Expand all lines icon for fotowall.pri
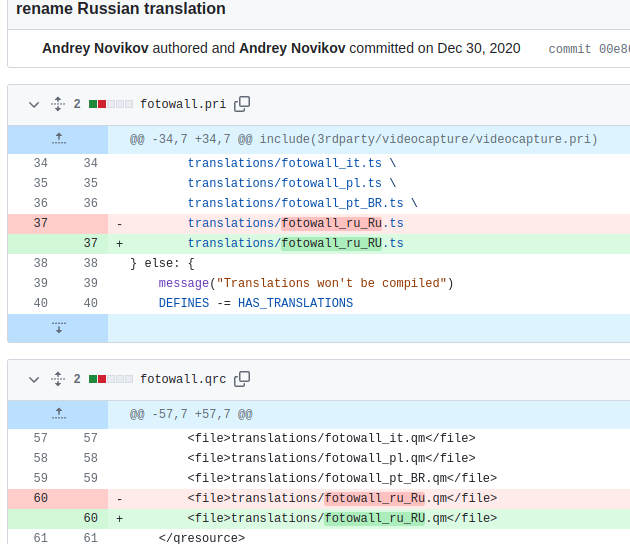This screenshot has height=544, width=630. [57, 103]
